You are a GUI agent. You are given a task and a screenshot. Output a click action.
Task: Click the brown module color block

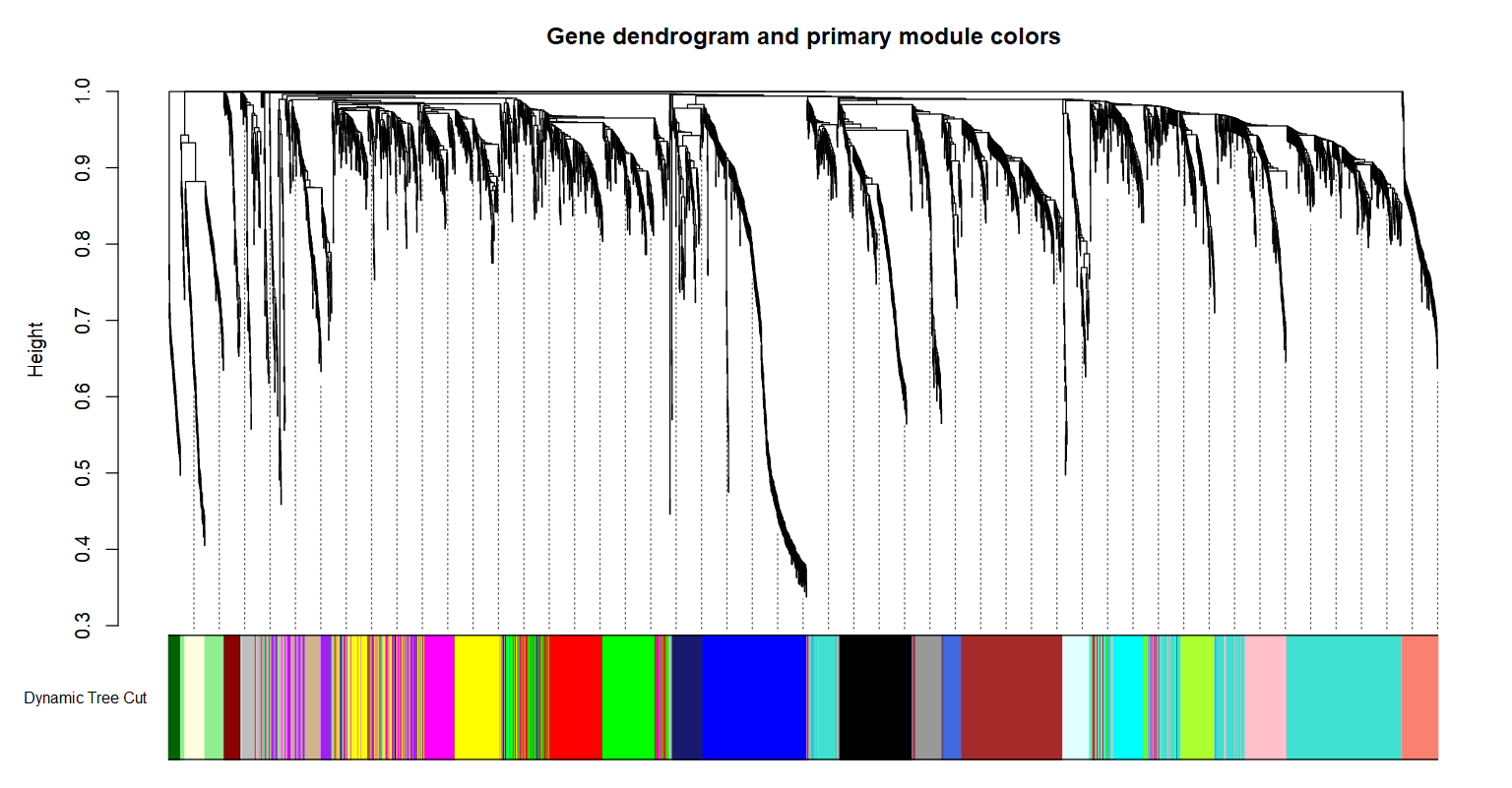[1011, 697]
